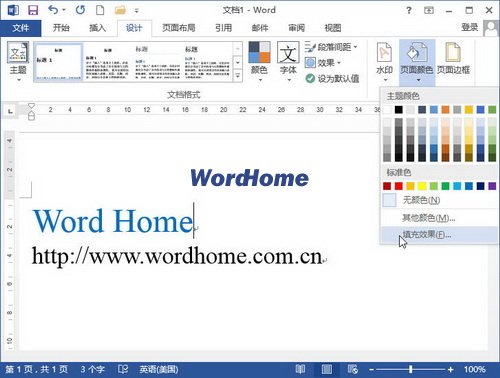500x378 pixels.
Task: Undo the last action
Action: pyautogui.click(x=53, y=10)
